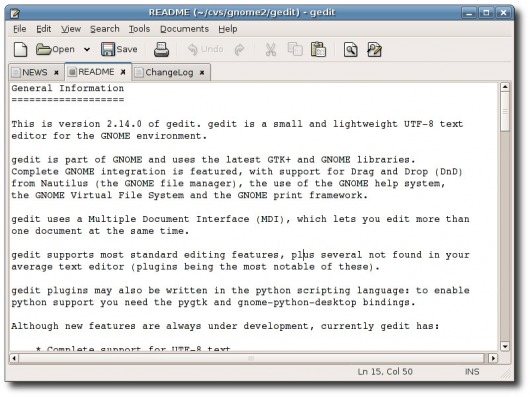The width and height of the screenshot is (530, 397).
Task: Click the Copy icon in the toolbar
Action: [x=295, y=49]
